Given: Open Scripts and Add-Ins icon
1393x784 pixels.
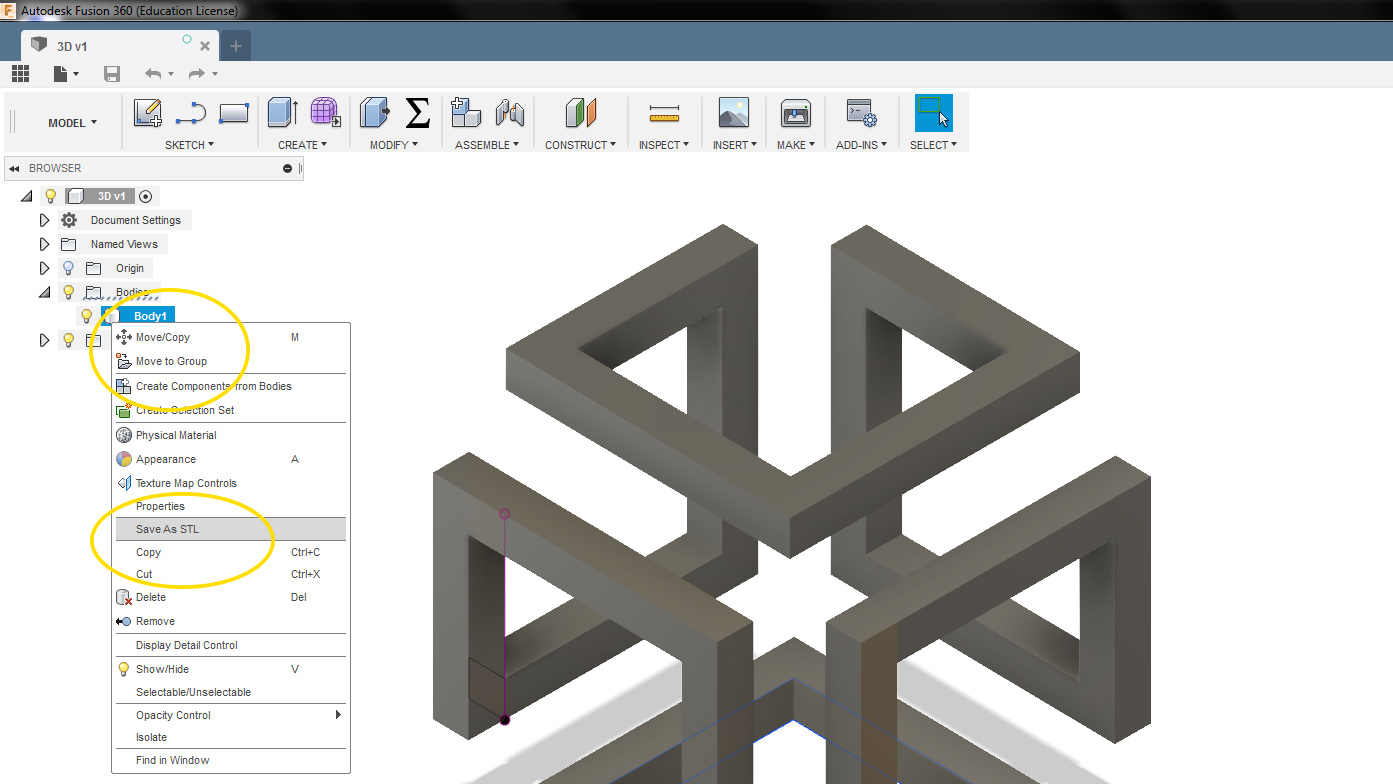Looking at the screenshot, I should click(x=861, y=113).
